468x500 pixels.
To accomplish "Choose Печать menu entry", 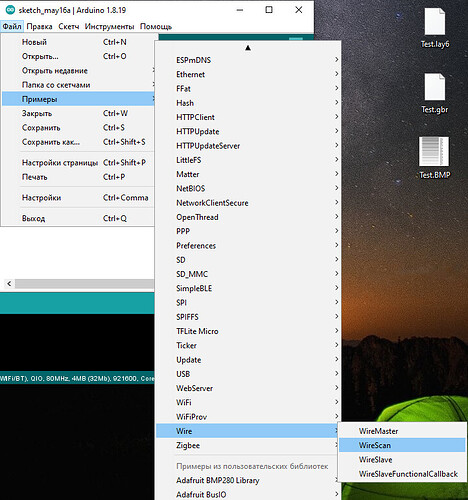I will click(x=78, y=177).
